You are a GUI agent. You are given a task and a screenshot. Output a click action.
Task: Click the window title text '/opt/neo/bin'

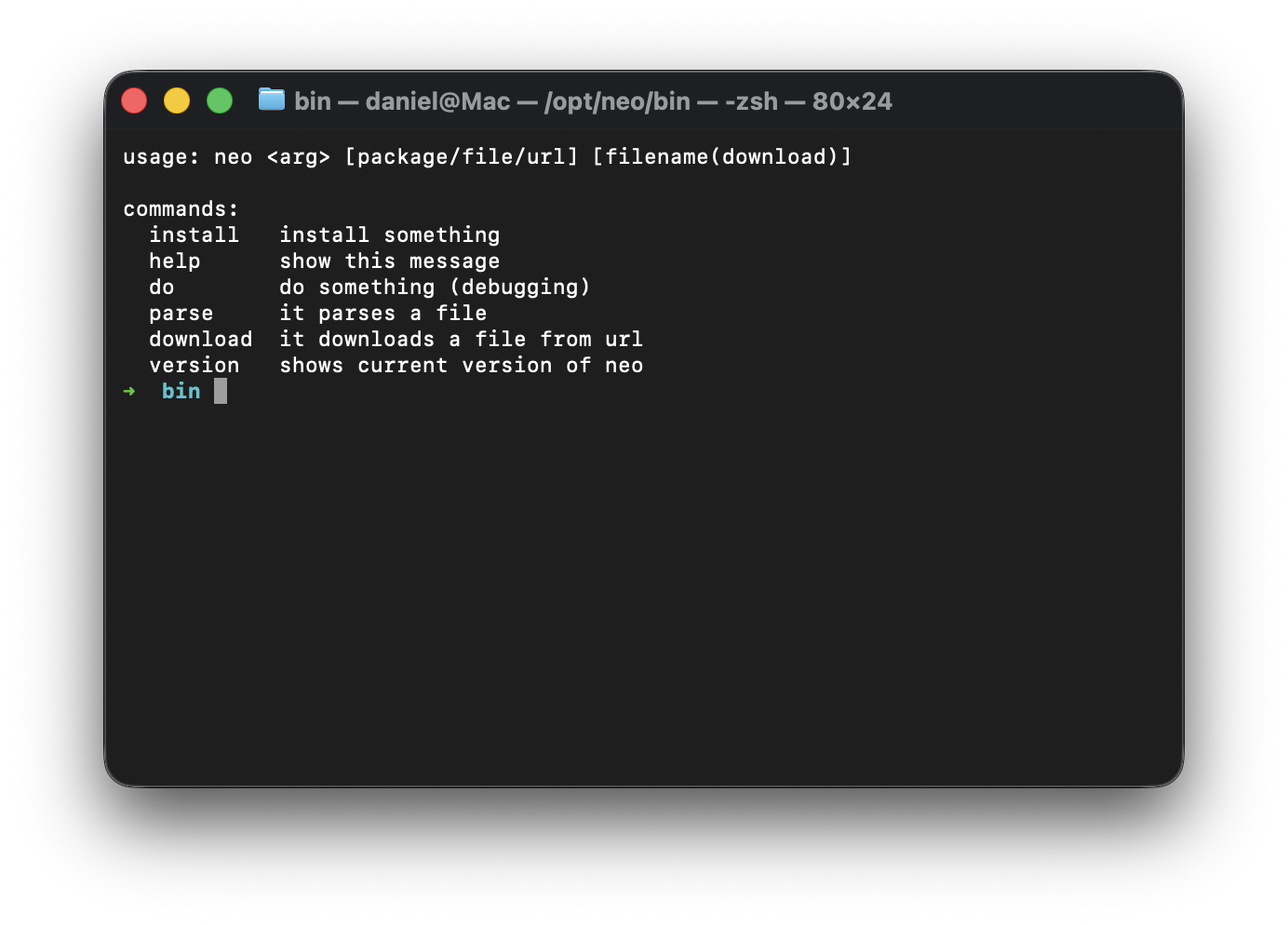coord(618,101)
